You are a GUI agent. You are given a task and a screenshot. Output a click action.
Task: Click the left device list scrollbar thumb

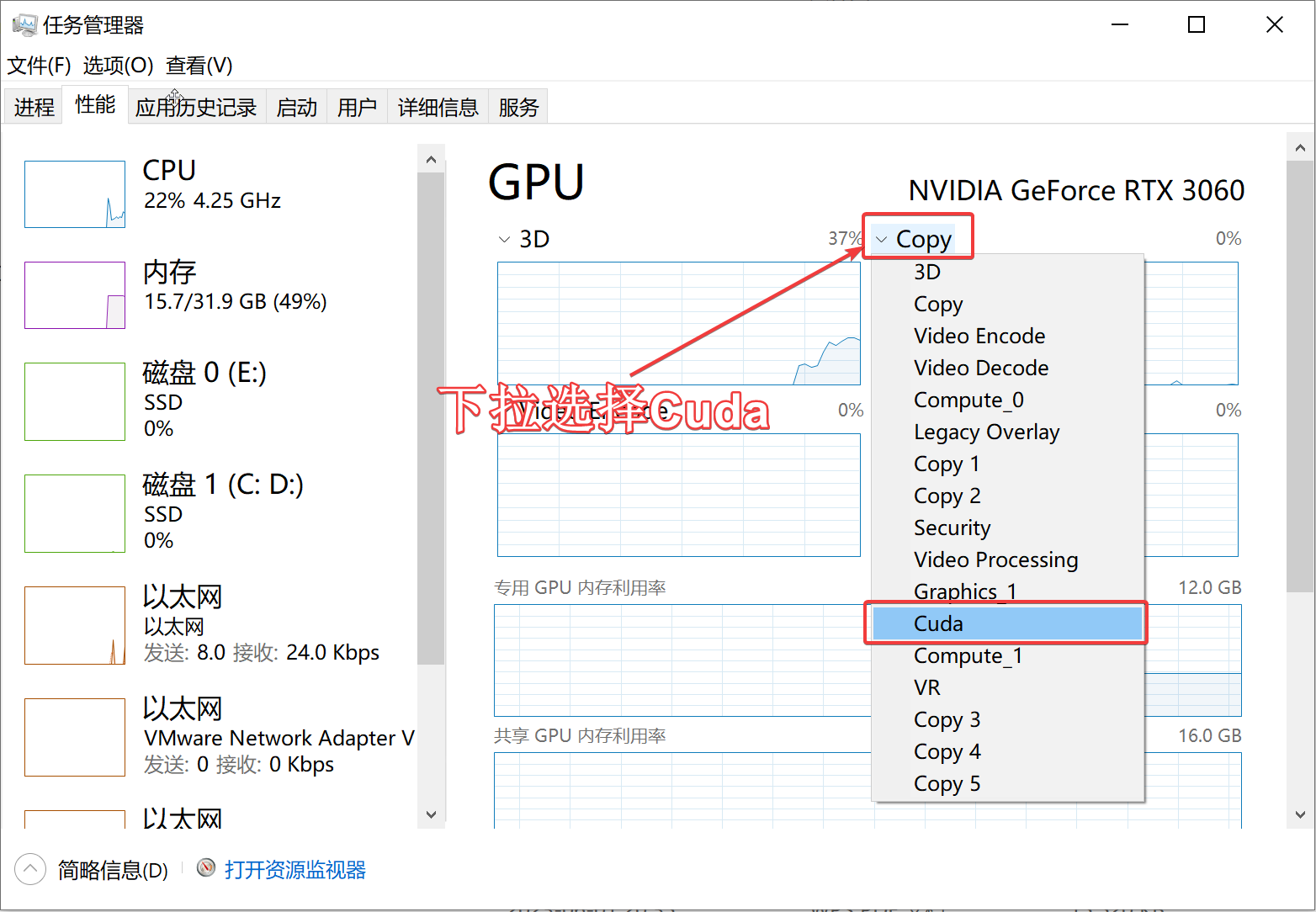[x=431, y=418]
